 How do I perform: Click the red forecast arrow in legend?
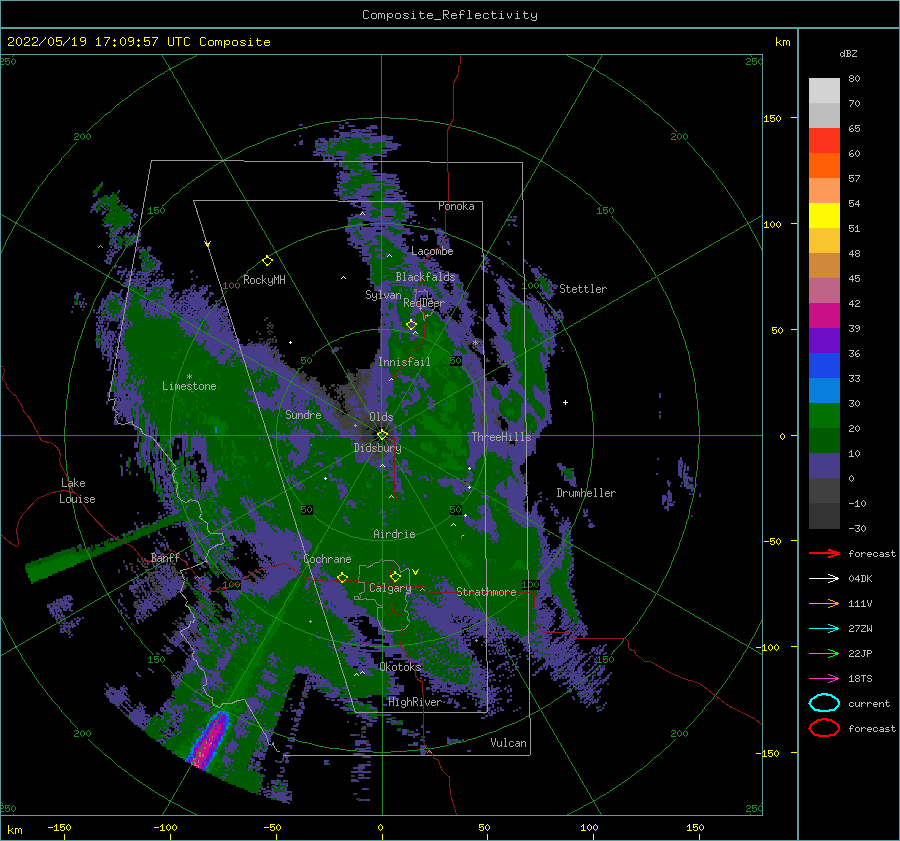(x=824, y=553)
